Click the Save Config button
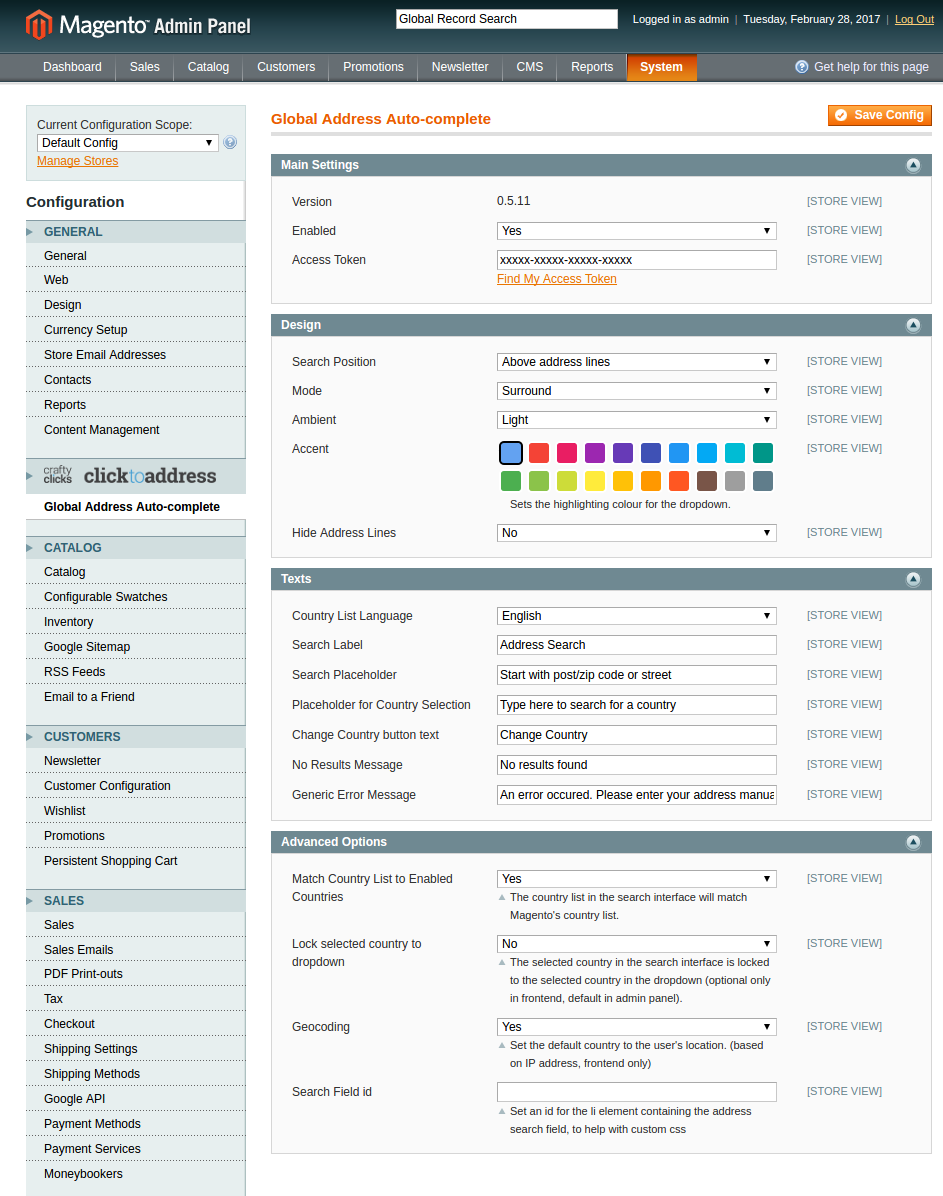The image size is (943, 1196). (880, 115)
